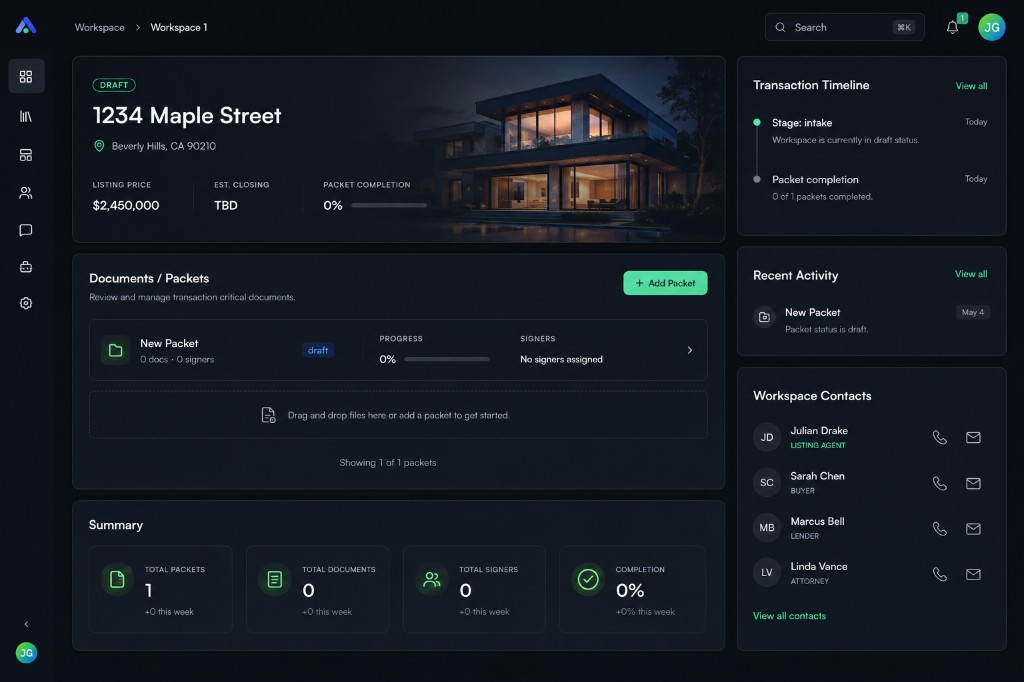Image resolution: width=1024 pixels, height=682 pixels.
Task: Click the TBD estimated closing value
Action: coord(226,205)
